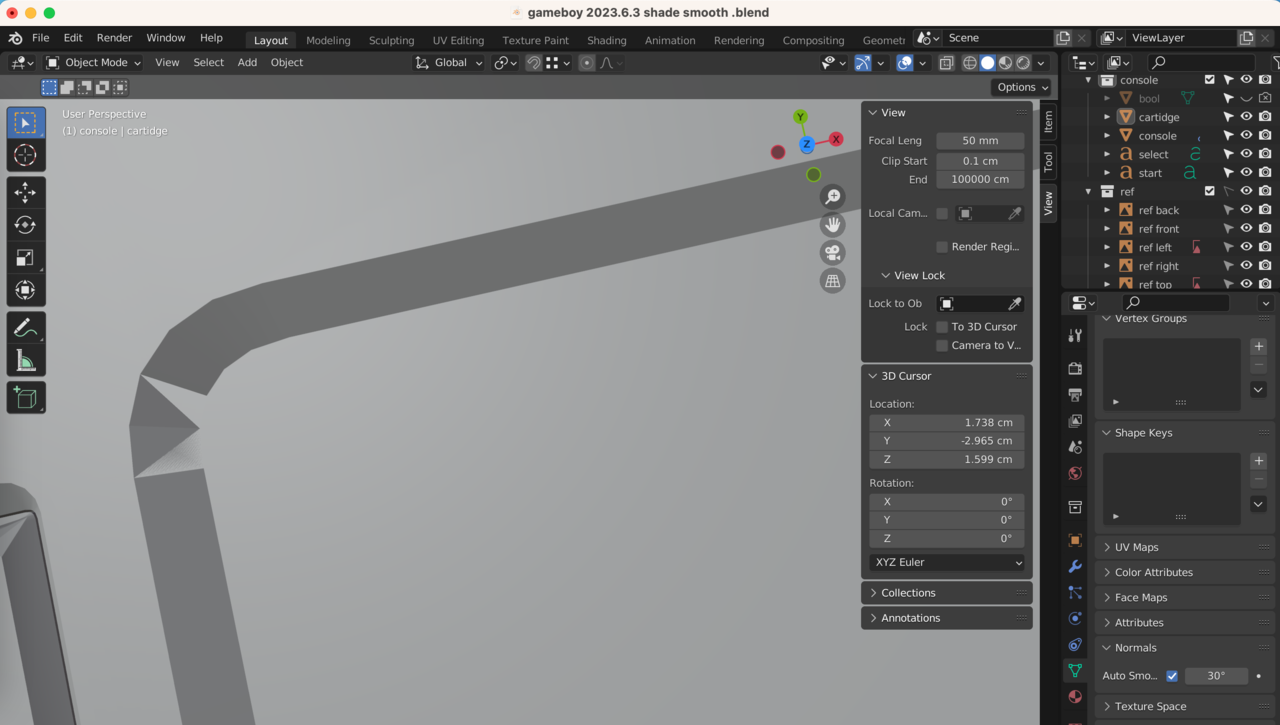
Task: Activate the Annotate pencil tool
Action: pos(25,327)
